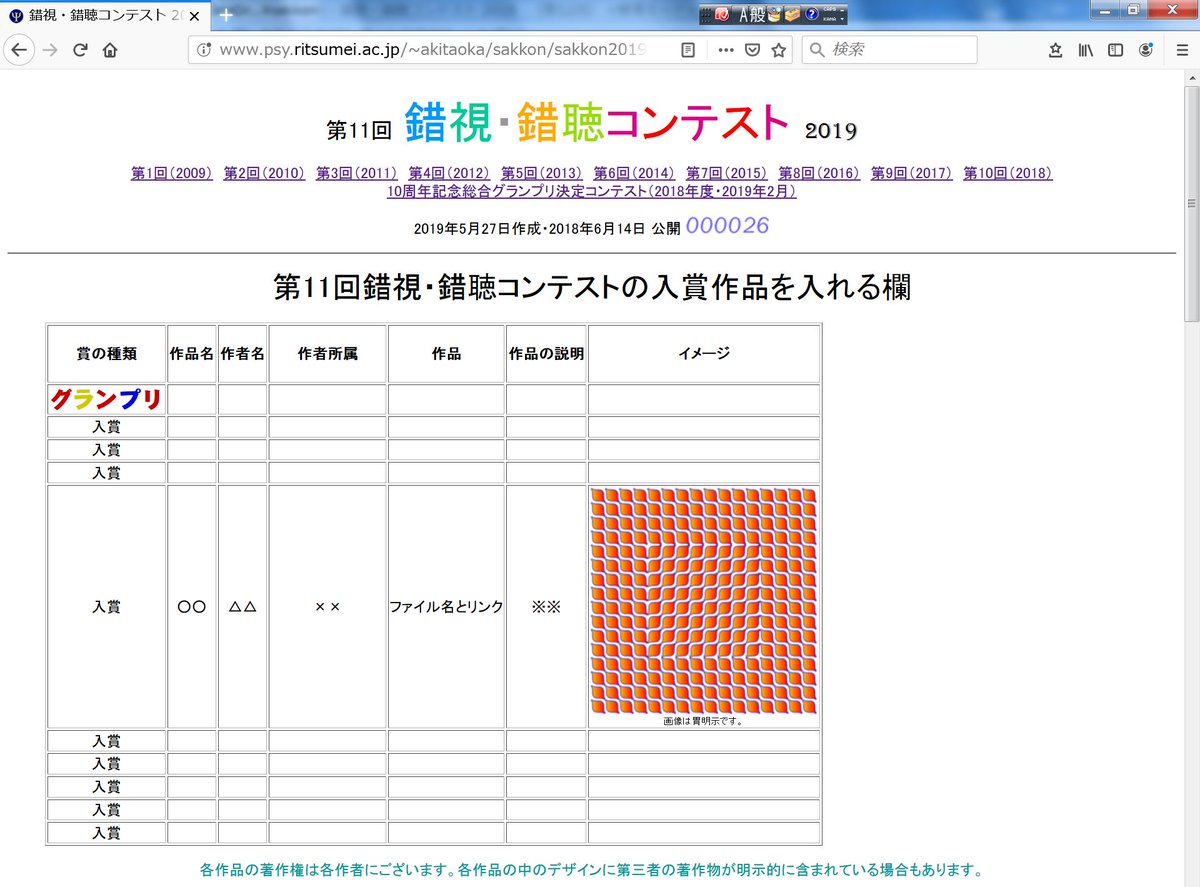Open the 10周年記念総合グランプリ決定コンテスト link

click(x=592, y=191)
